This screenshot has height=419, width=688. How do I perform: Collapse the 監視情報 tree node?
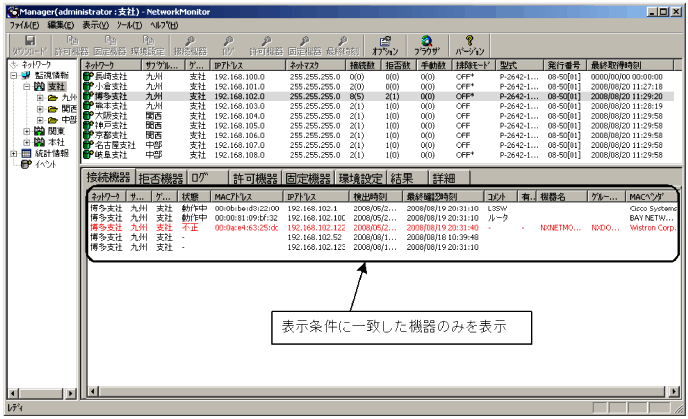pos(14,75)
